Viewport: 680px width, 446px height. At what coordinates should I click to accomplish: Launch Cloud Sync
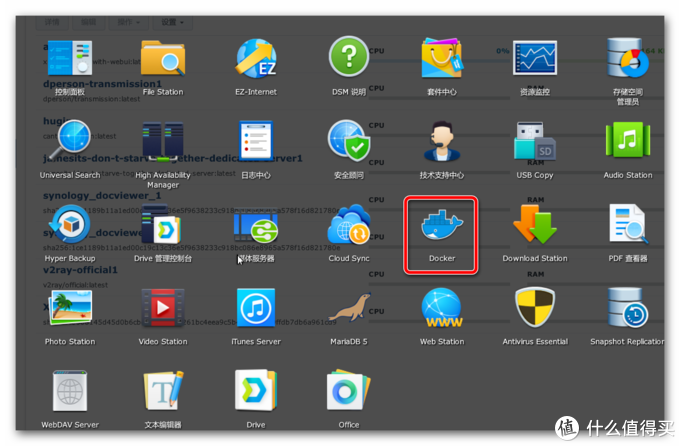(x=349, y=224)
